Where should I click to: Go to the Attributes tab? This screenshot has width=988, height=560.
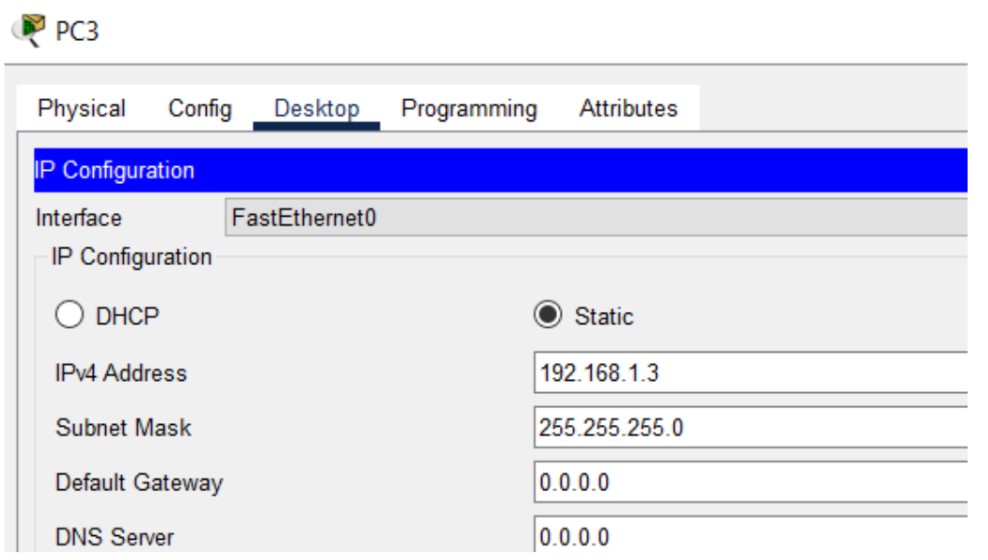point(628,108)
